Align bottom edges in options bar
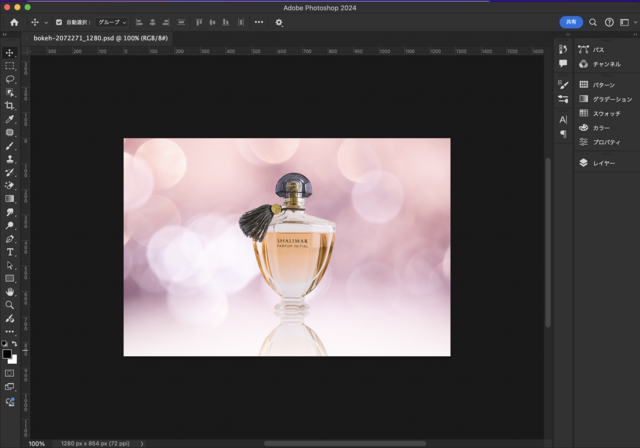Viewport: 640px width, 448px height. click(226, 22)
